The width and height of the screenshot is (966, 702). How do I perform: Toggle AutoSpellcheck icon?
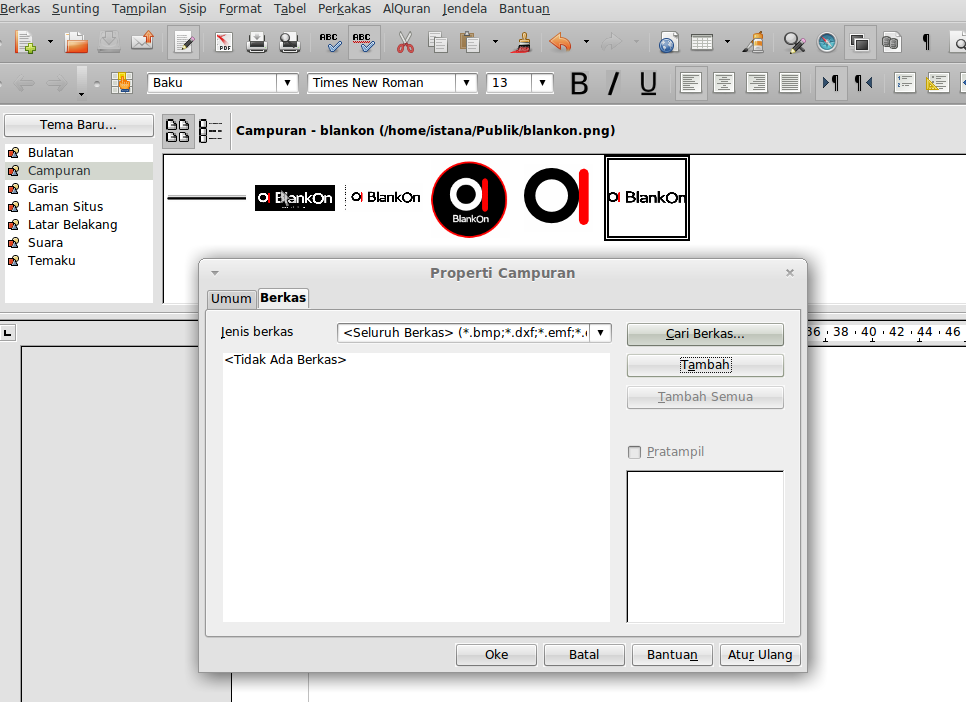(x=363, y=43)
